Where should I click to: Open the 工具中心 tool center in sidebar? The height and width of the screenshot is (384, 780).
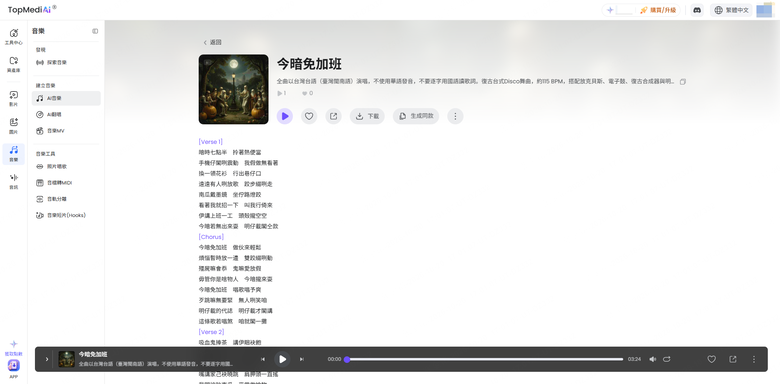13,36
